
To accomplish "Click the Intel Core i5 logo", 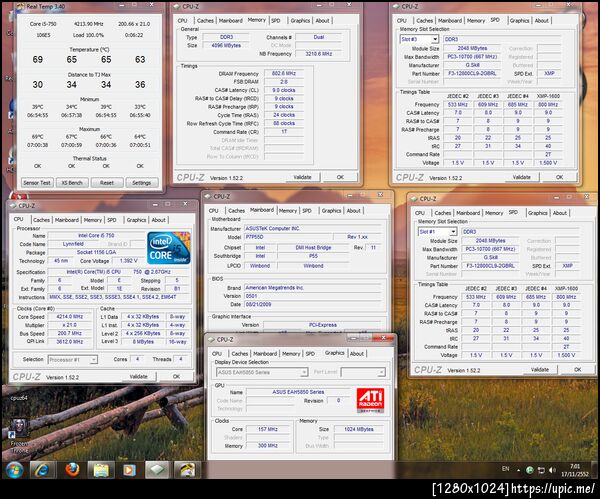I will click(x=169, y=248).
